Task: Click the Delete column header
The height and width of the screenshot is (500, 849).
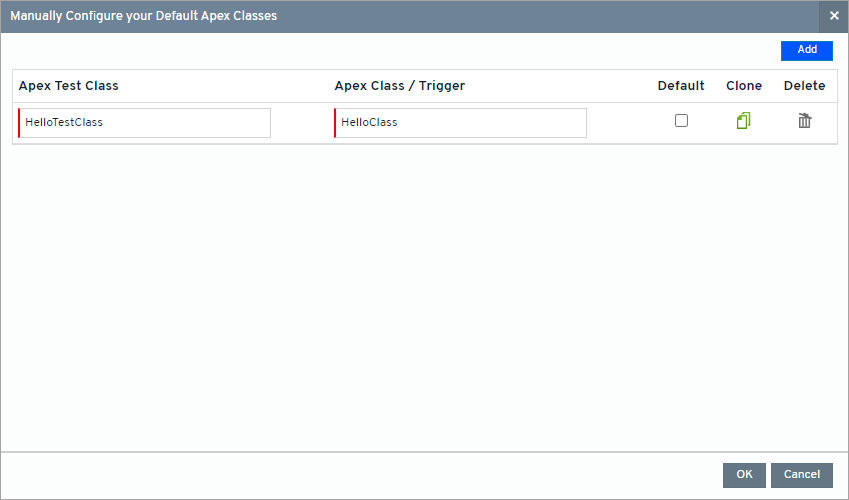Action: pyautogui.click(x=804, y=86)
